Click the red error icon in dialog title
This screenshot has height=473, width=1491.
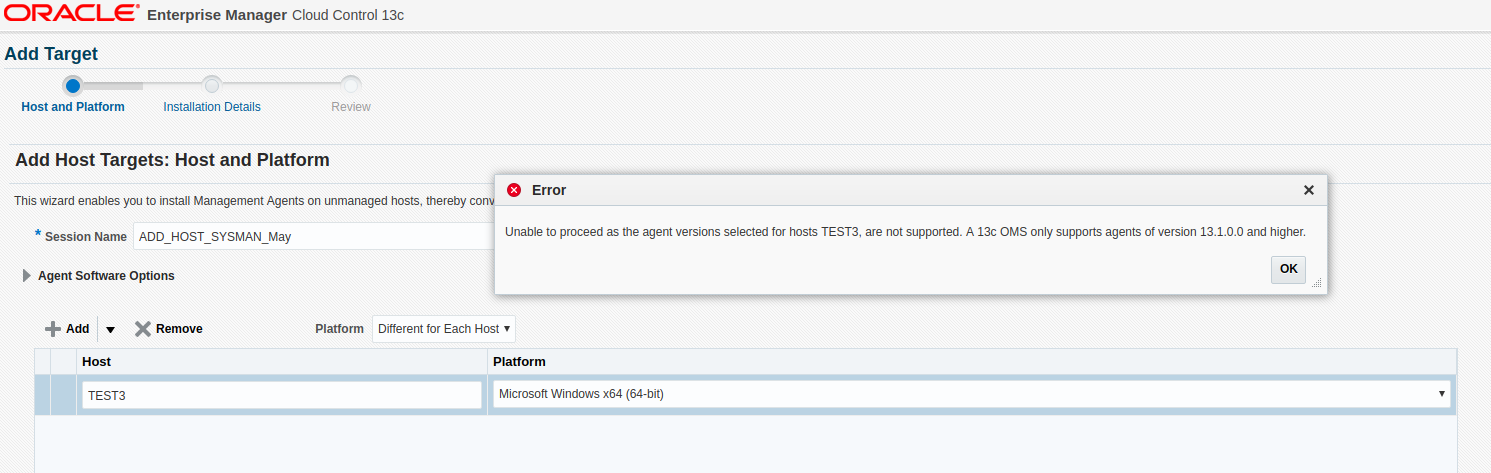pyautogui.click(x=514, y=190)
